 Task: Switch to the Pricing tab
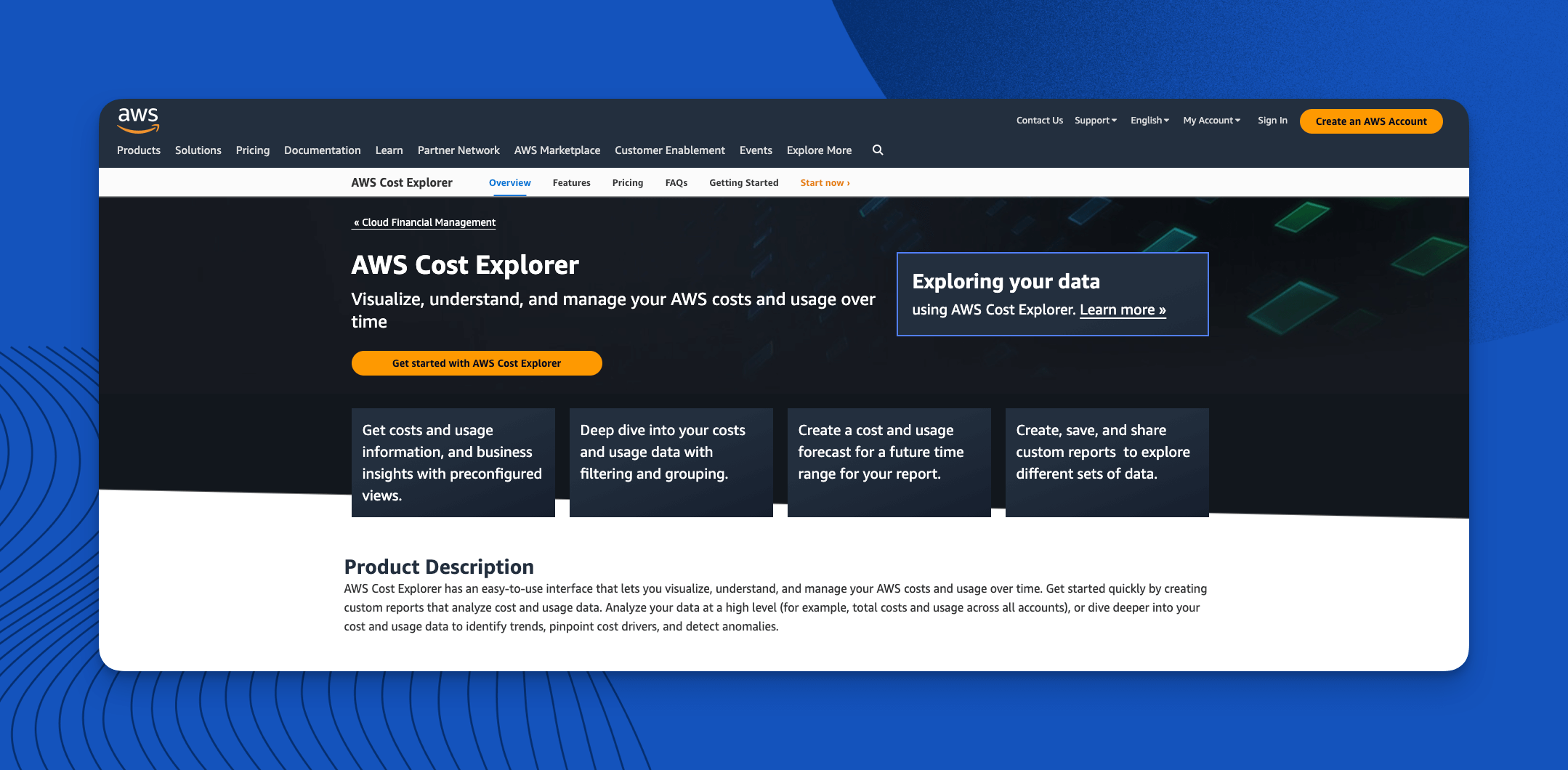click(627, 182)
